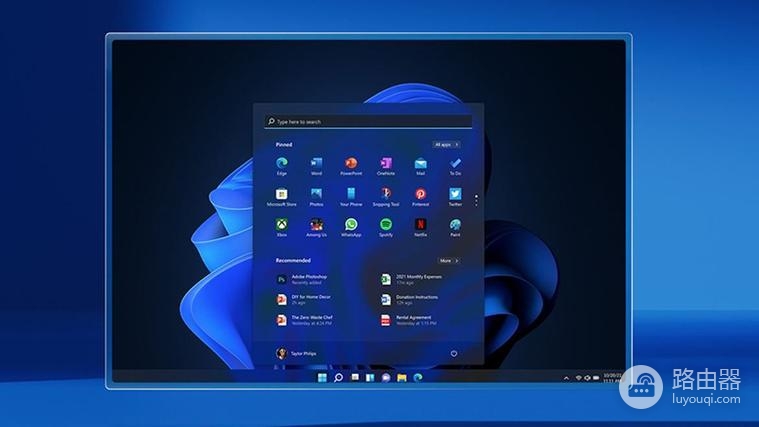Open the Taylor Philips user account menu
The image size is (759, 427).
pos(296,353)
